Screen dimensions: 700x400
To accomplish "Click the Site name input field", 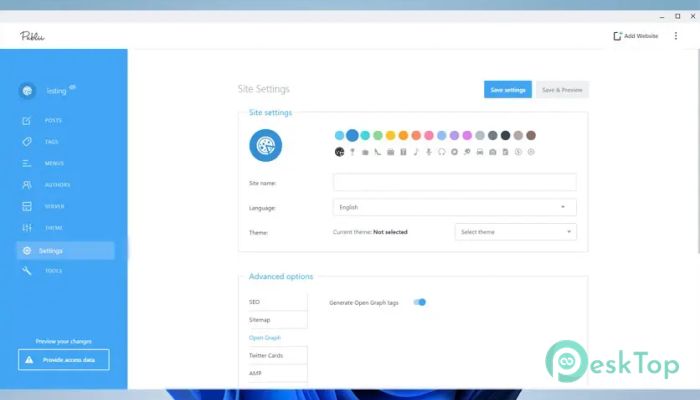I will (454, 183).
